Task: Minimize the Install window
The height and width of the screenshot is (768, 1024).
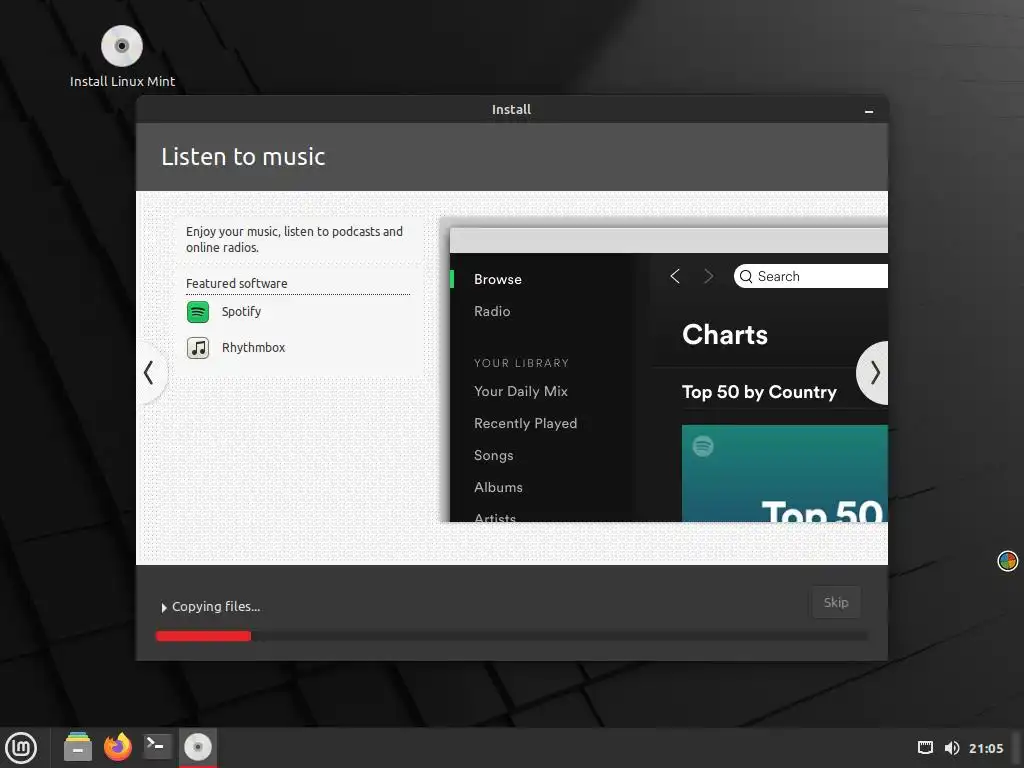Action: point(869,111)
